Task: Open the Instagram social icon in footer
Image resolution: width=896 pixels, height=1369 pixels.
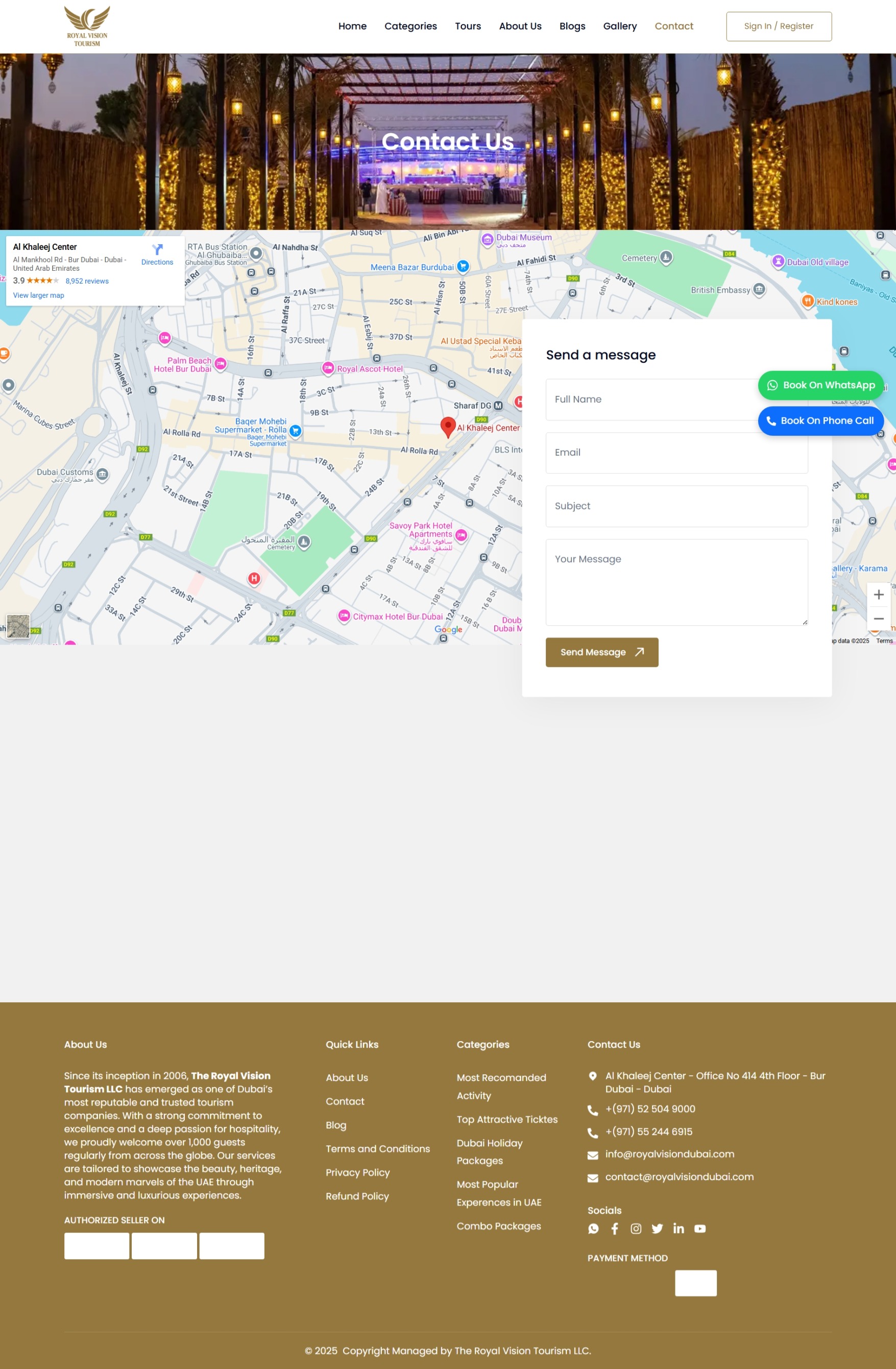Action: [636, 1229]
